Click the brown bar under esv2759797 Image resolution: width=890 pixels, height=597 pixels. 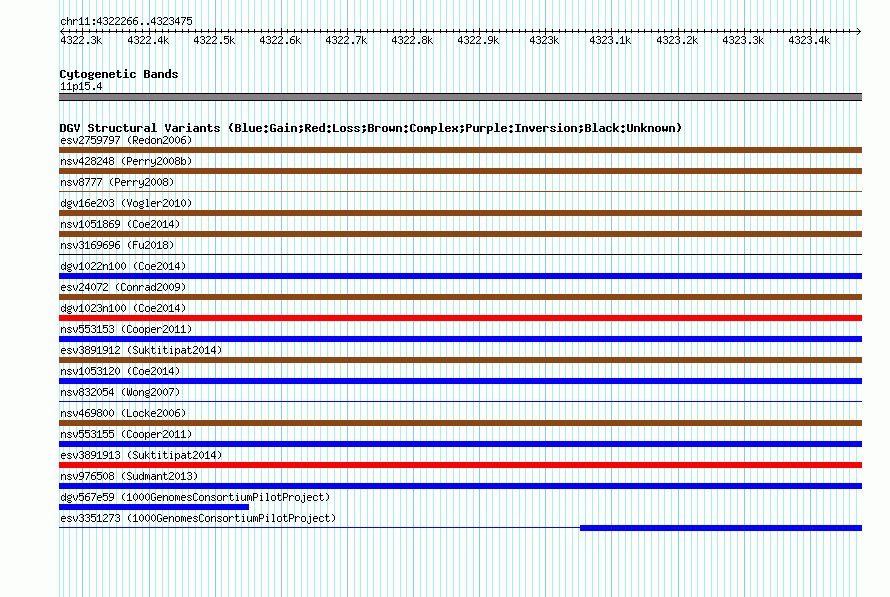(x=460, y=150)
